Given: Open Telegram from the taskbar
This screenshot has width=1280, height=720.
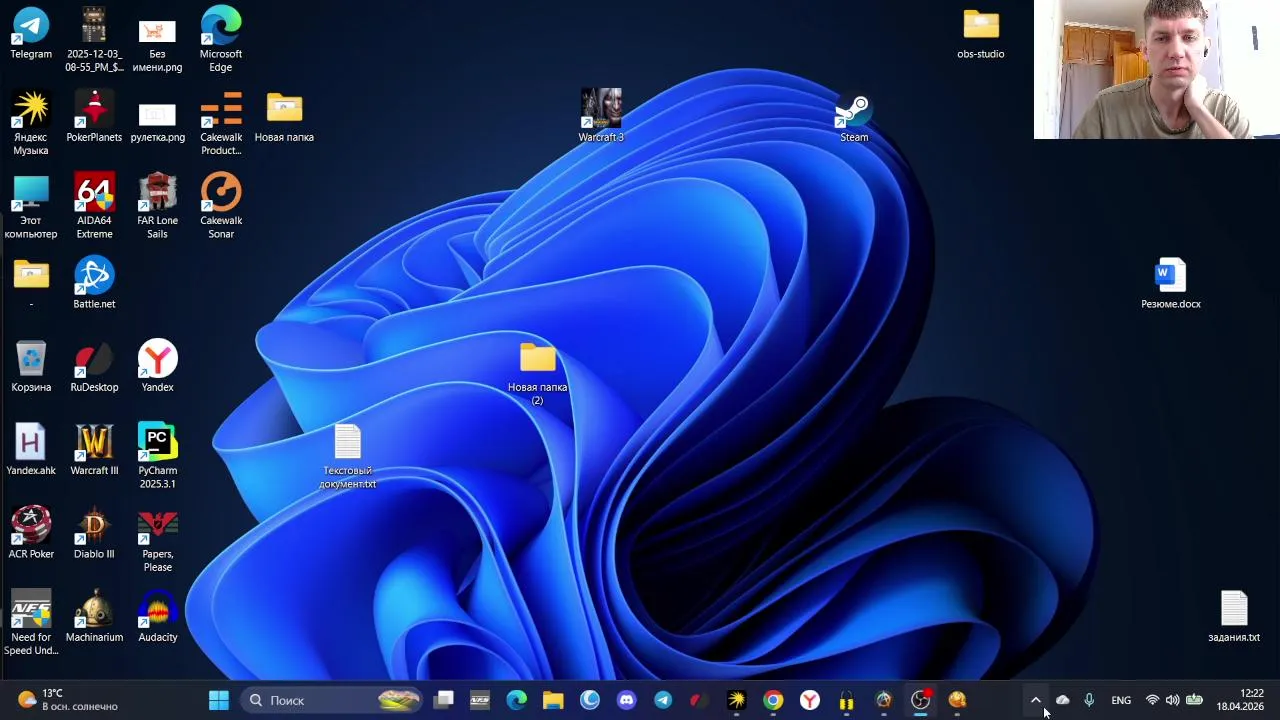Looking at the screenshot, I should (663, 700).
